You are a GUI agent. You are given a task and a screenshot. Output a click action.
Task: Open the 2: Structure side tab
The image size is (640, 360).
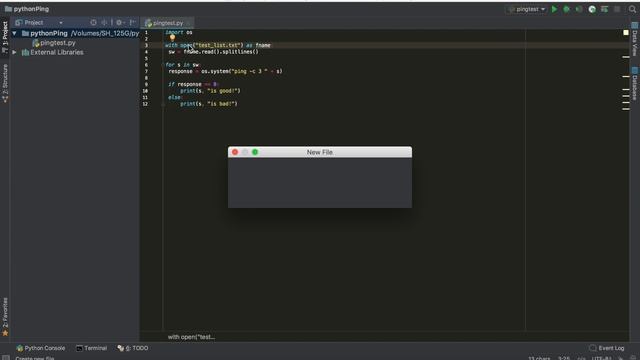(5, 83)
